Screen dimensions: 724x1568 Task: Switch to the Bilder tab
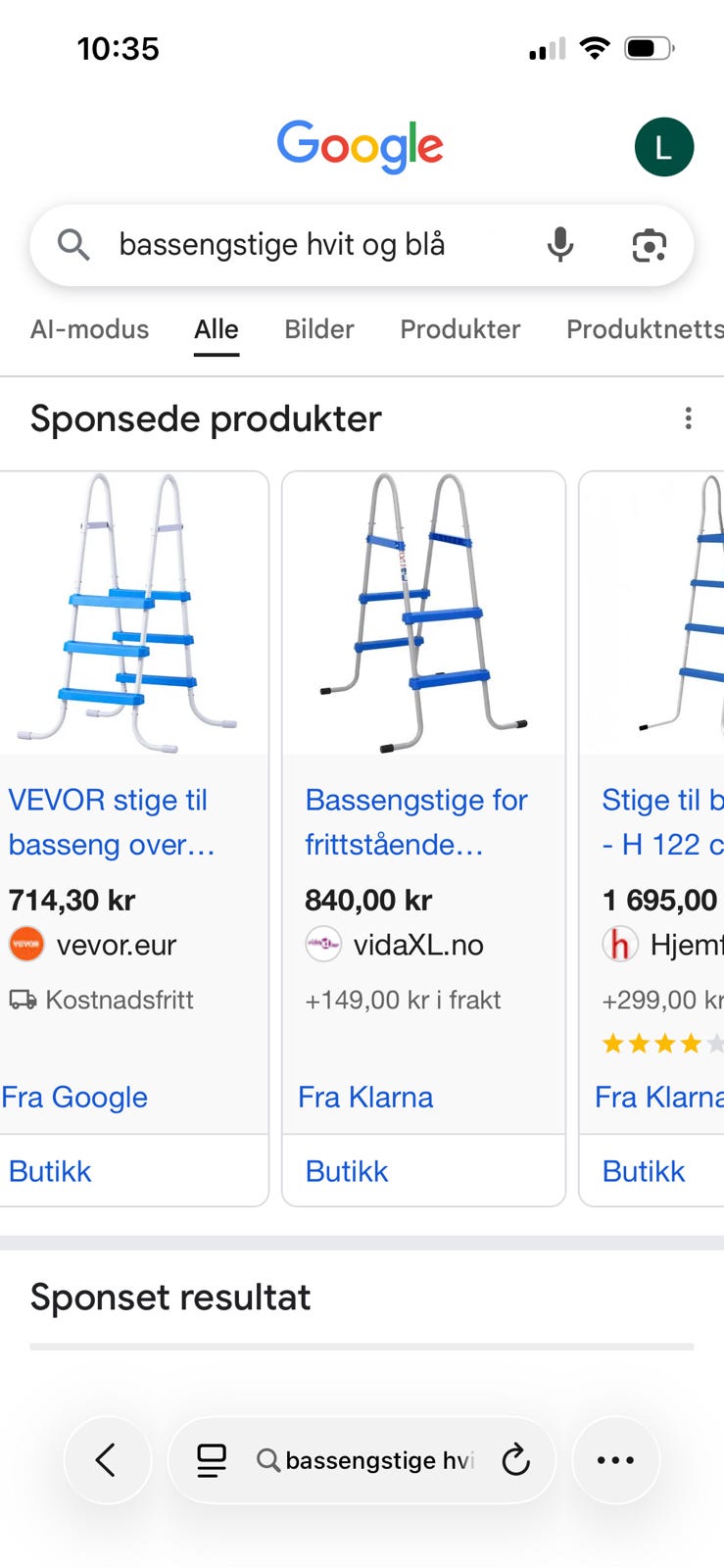[318, 329]
